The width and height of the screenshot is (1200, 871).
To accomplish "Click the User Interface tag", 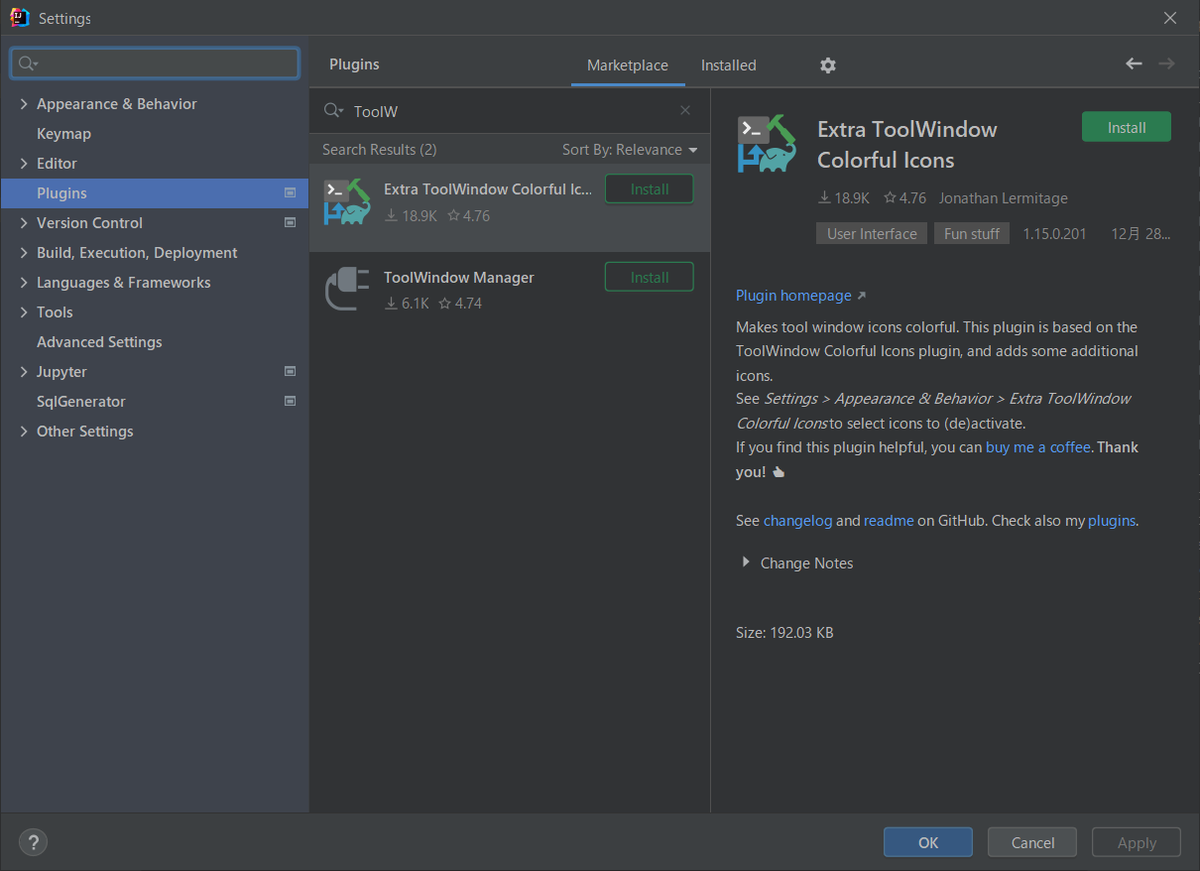I will [872, 233].
